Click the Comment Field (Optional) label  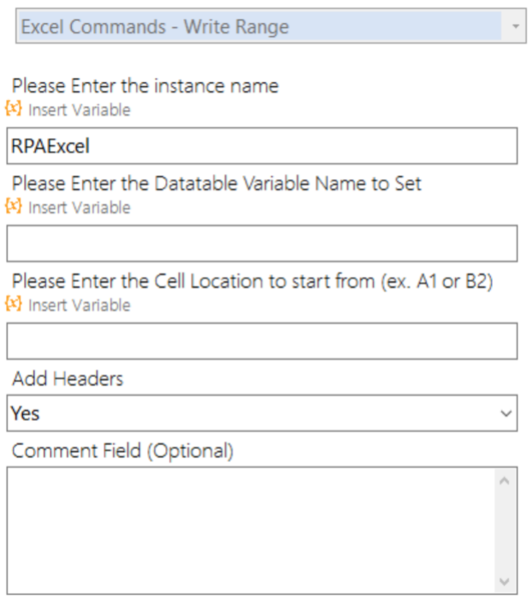pyautogui.click(x=122, y=451)
